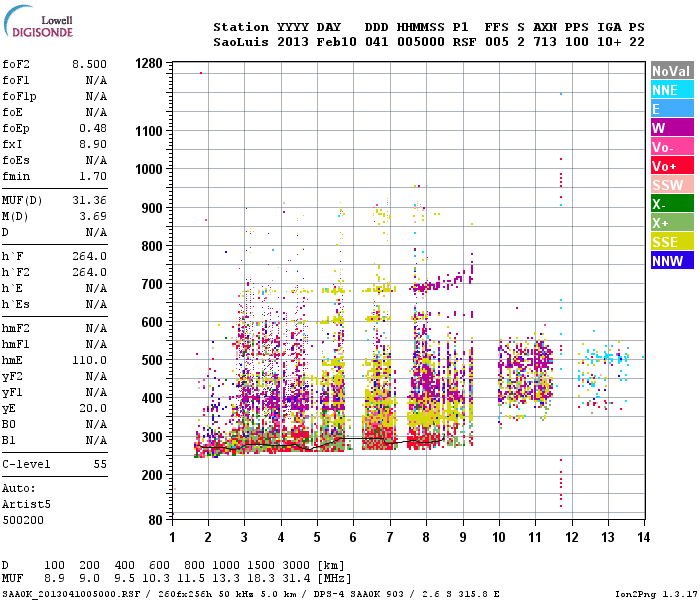Click the 700 km height axis label
The image size is (700, 600).
pyautogui.click(x=152, y=284)
